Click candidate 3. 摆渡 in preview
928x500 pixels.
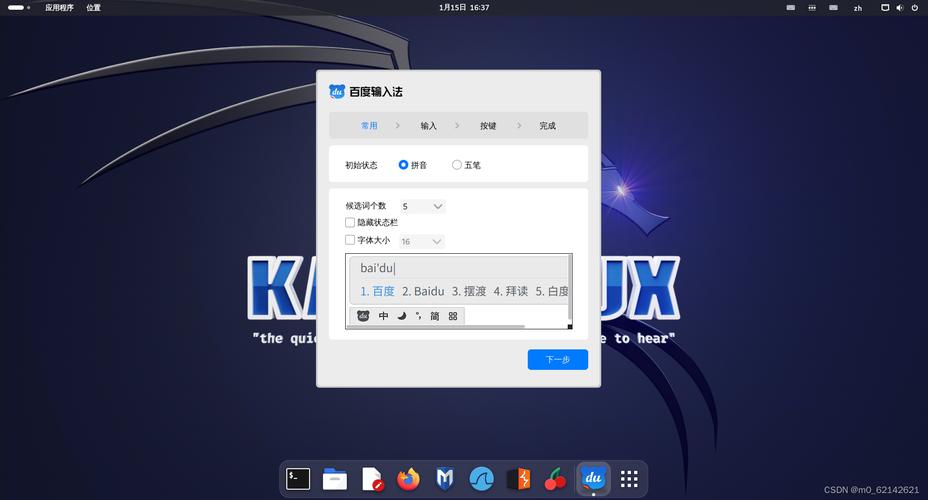click(x=469, y=291)
